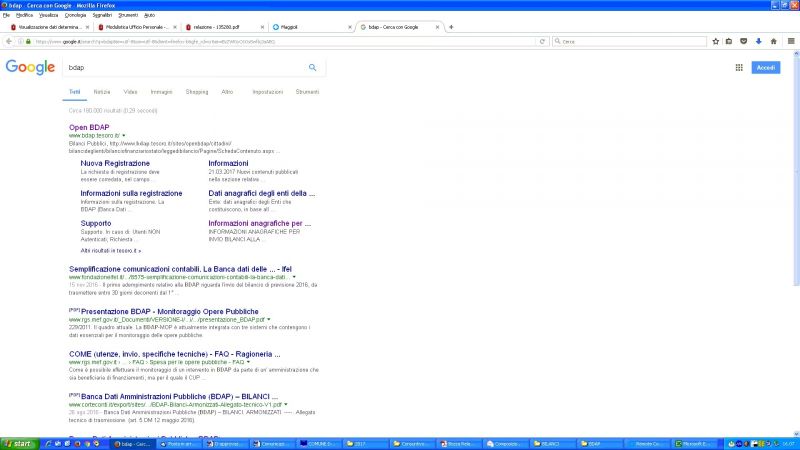The height and width of the screenshot is (450, 800).
Task: Open the BDAP folder taskbar item
Action: click(600, 444)
